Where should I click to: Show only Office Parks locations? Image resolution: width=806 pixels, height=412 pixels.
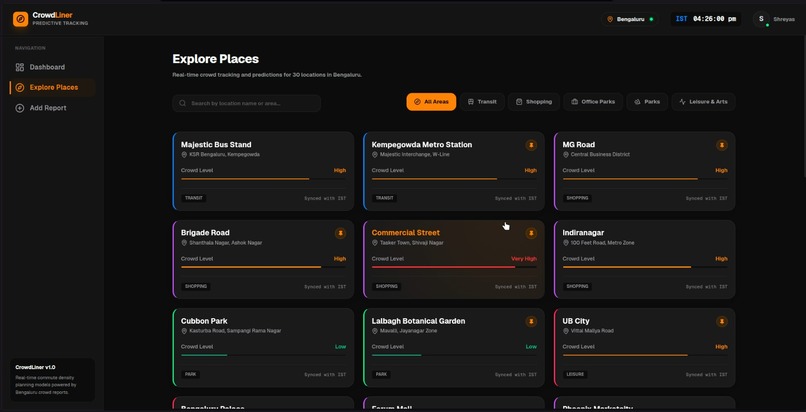point(593,102)
